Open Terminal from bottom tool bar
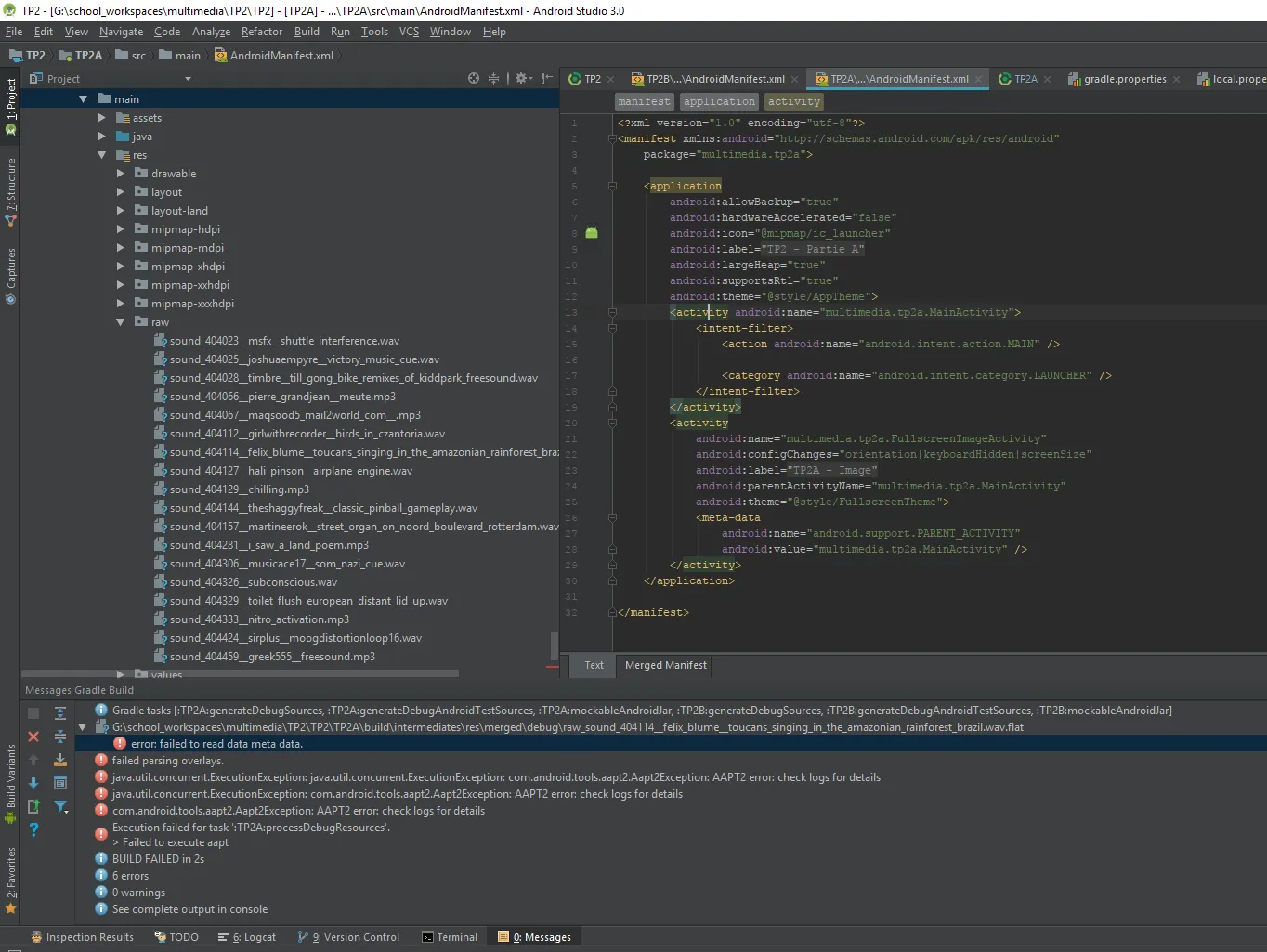 (450, 937)
